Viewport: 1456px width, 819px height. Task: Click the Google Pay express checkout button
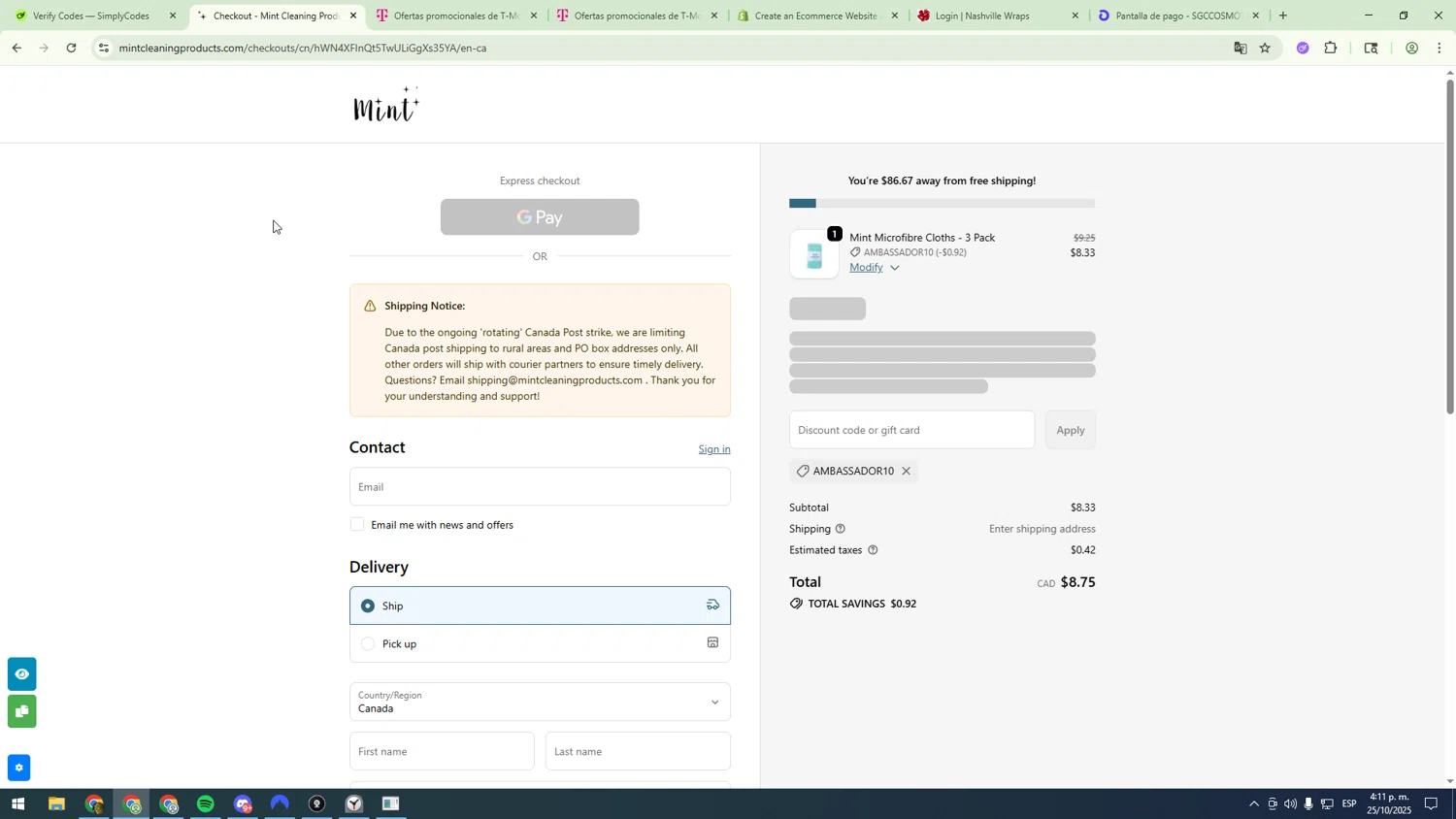(x=540, y=217)
